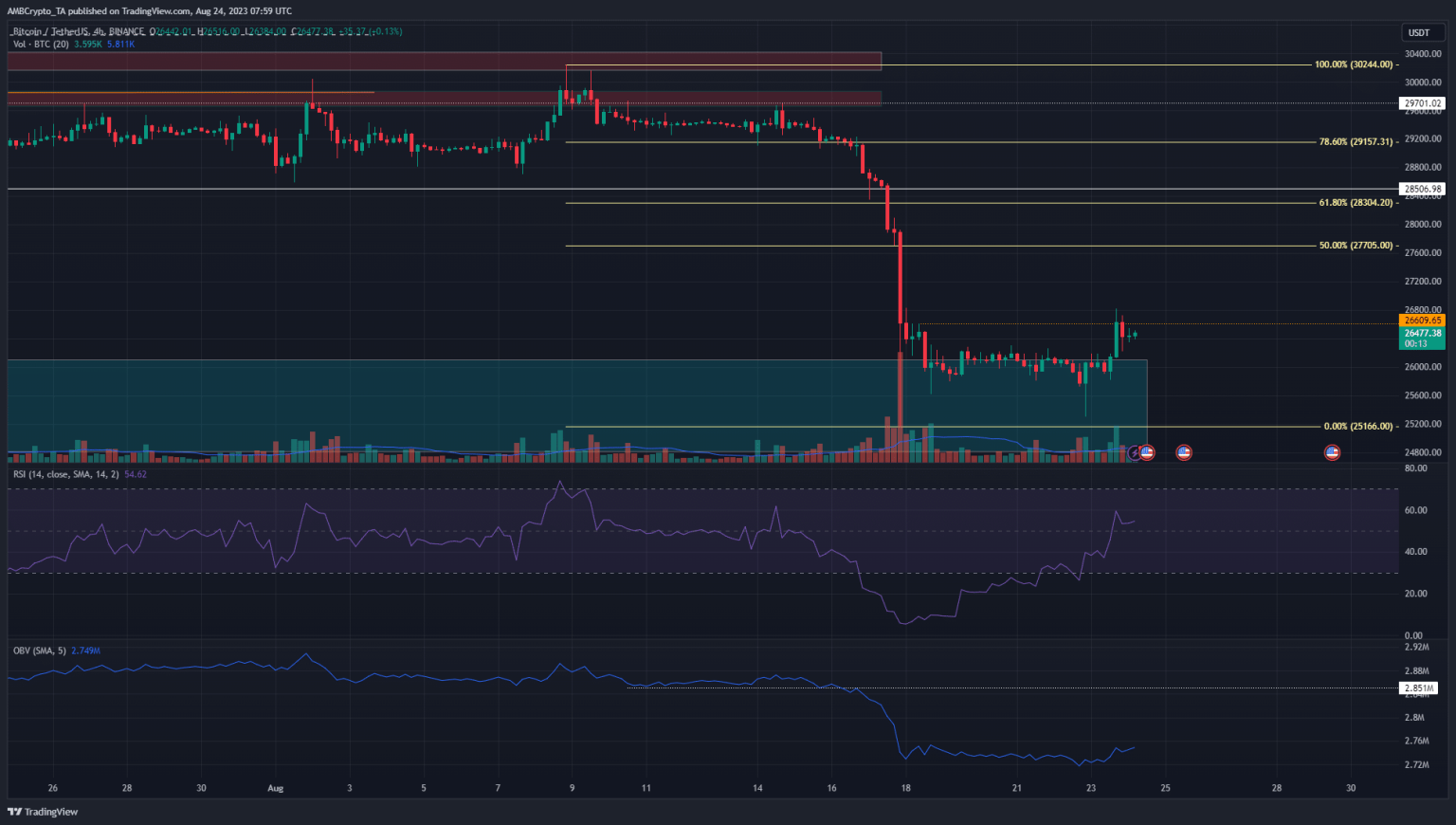Click the rightmost US flag economic event icon
The width and height of the screenshot is (1456, 825).
point(1332,453)
